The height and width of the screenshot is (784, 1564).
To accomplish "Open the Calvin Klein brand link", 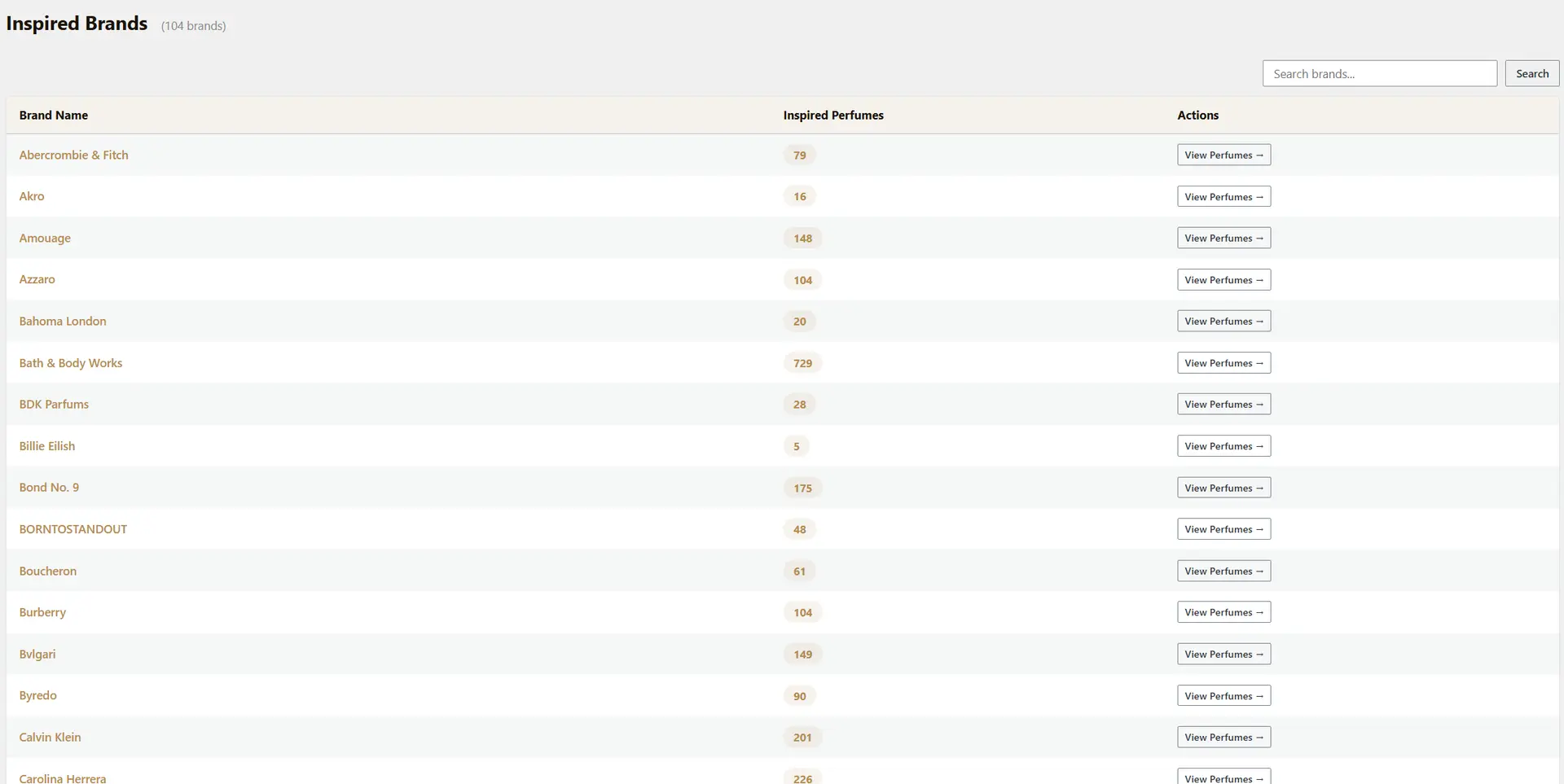I will point(50,738).
